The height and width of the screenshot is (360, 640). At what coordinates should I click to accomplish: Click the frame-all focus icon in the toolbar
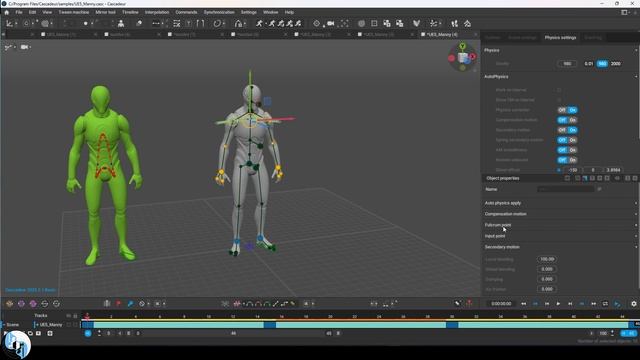(344, 24)
